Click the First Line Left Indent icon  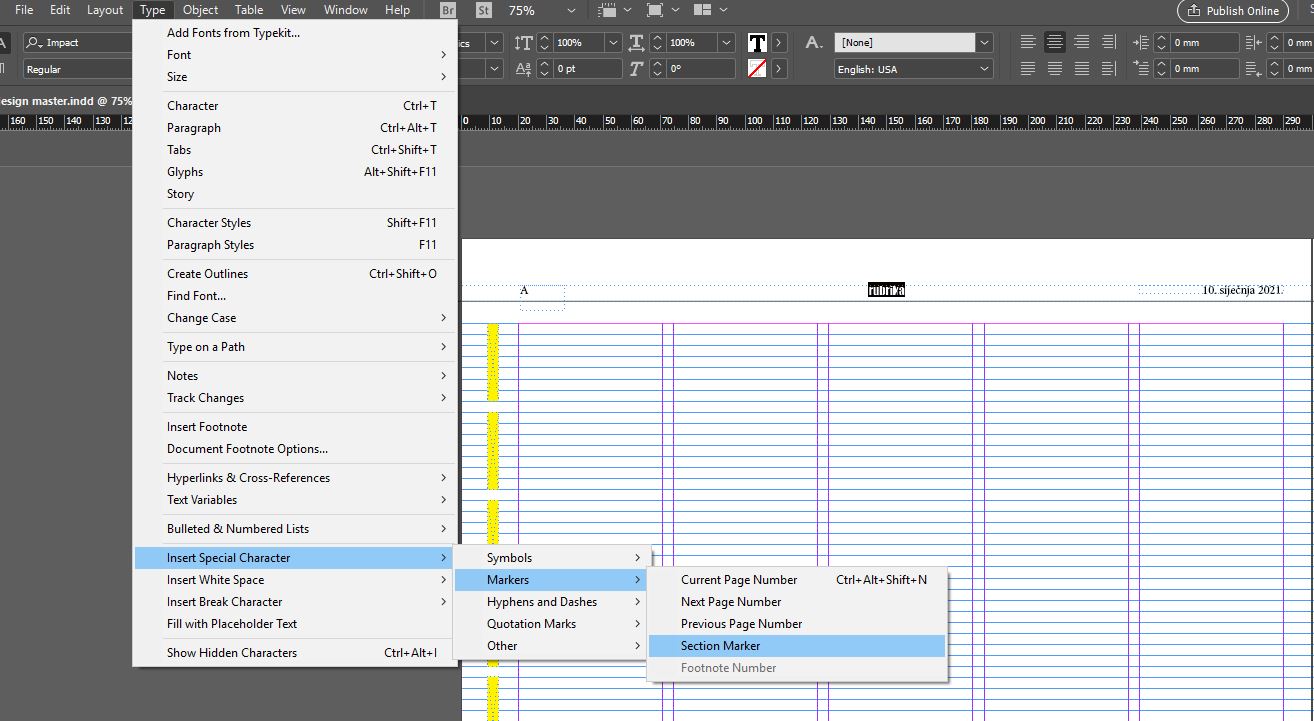click(x=1141, y=69)
